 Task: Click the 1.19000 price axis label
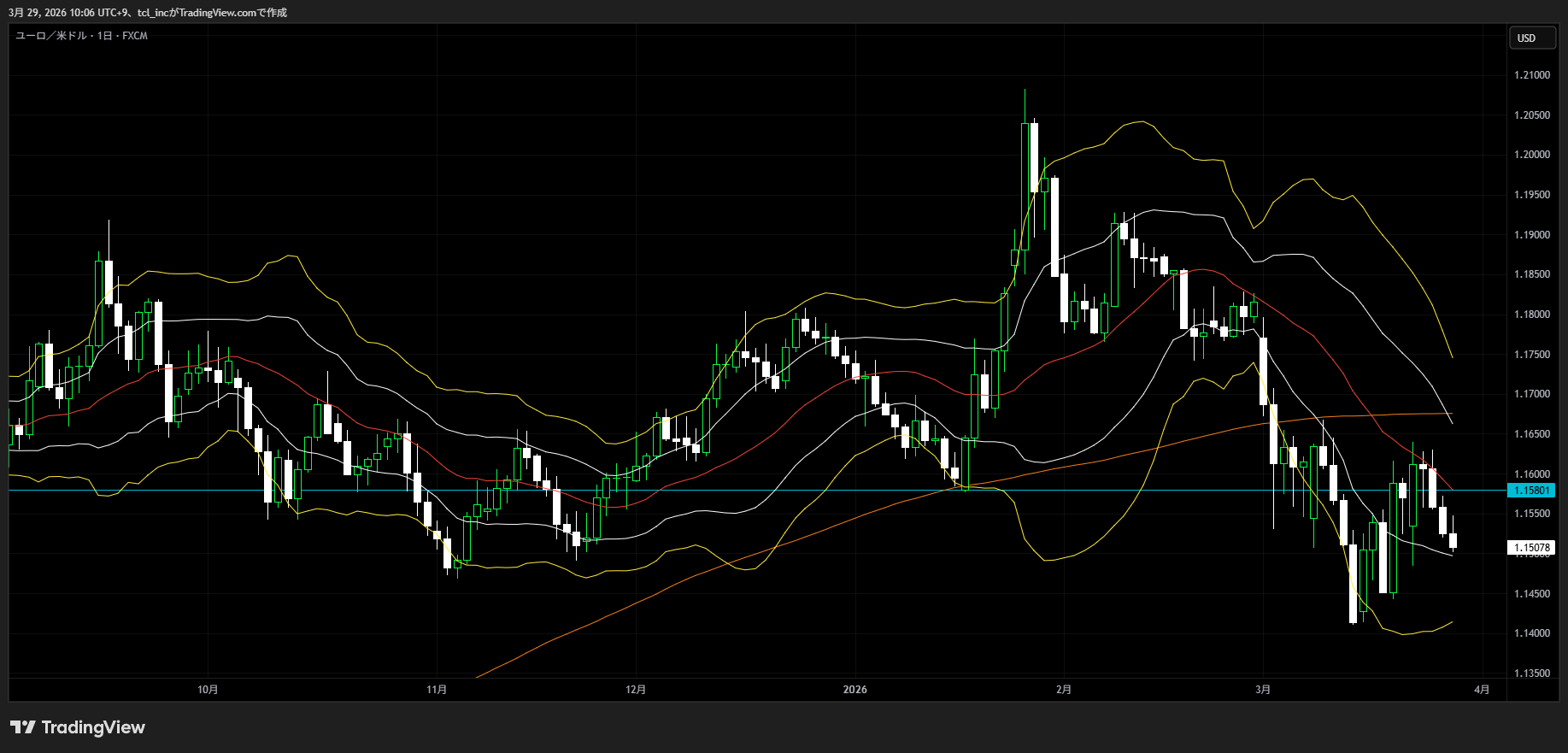pos(1531,235)
